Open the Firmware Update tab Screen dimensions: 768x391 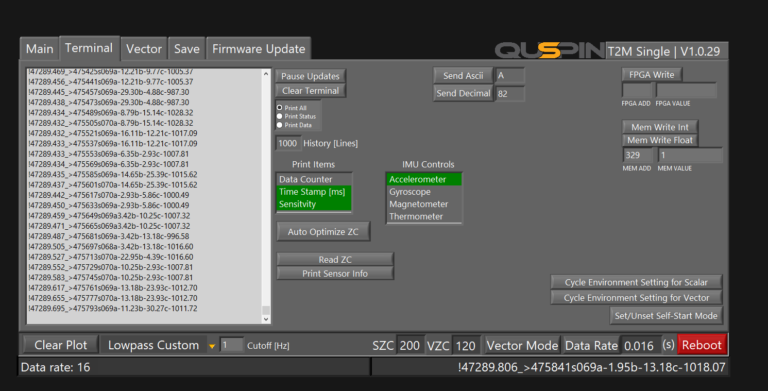258,49
